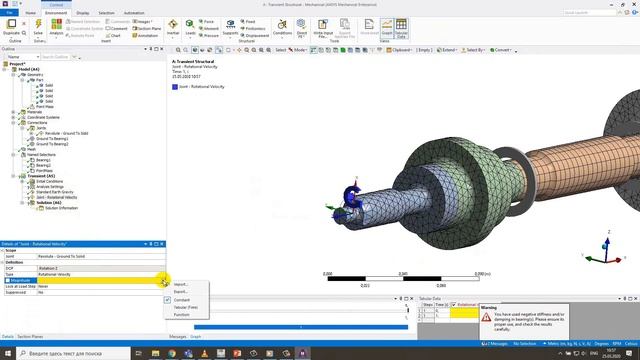This screenshot has height=360, width=640.
Task: Click the Solve lightning icon
Action: coord(38,24)
